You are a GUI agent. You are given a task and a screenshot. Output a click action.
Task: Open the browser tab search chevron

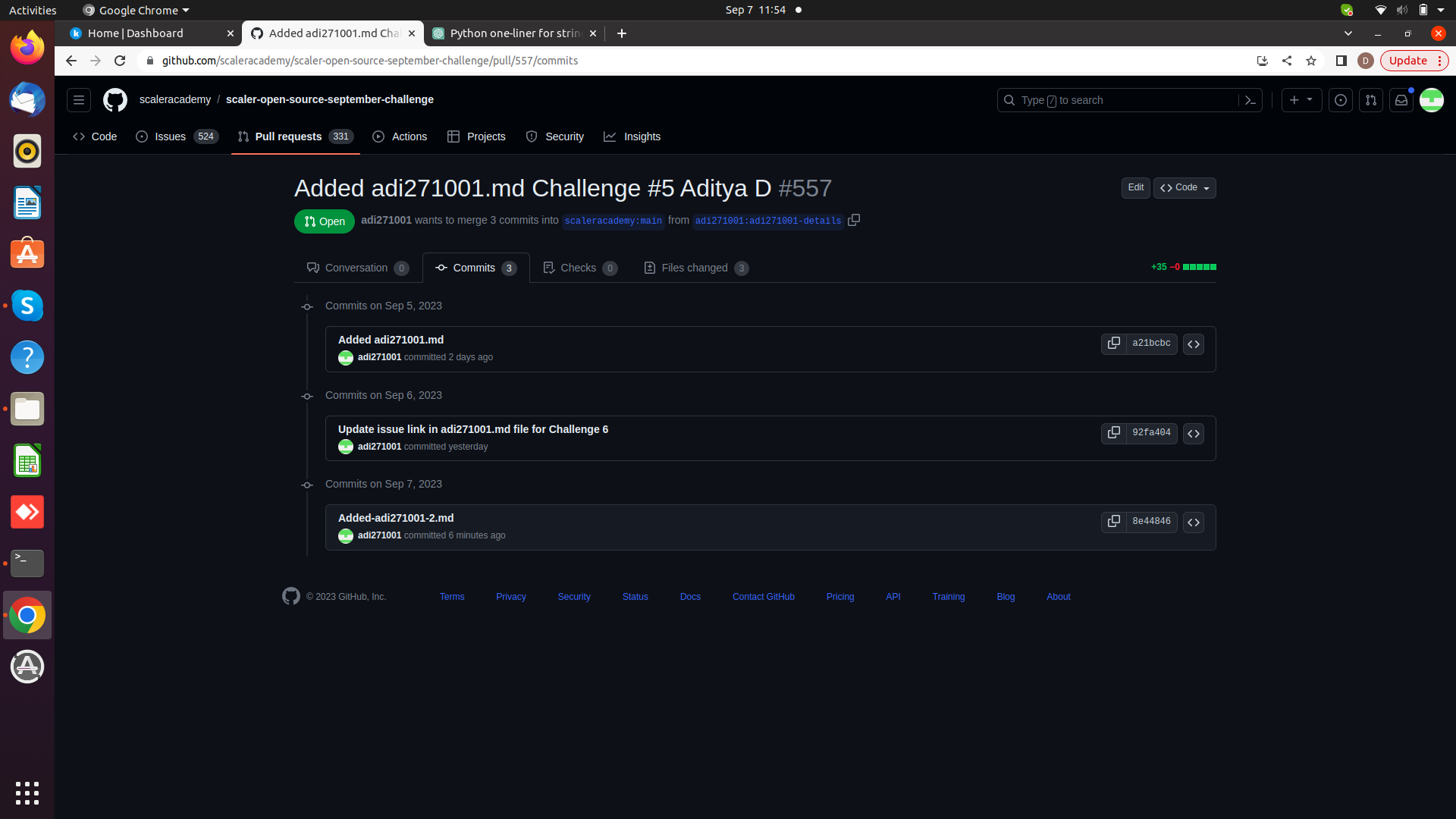coord(1348,33)
